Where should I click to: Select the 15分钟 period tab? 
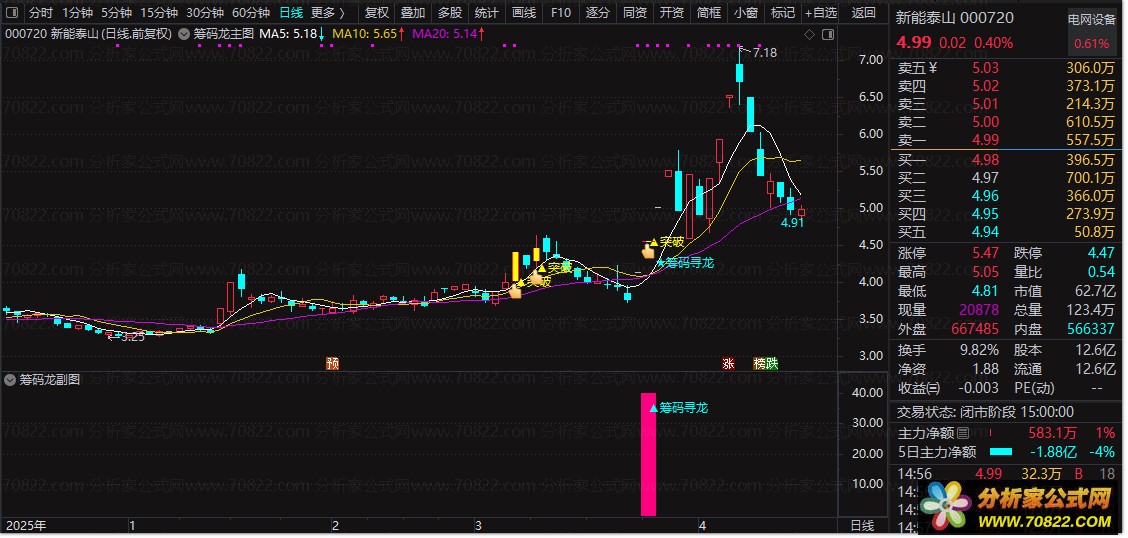coord(159,12)
